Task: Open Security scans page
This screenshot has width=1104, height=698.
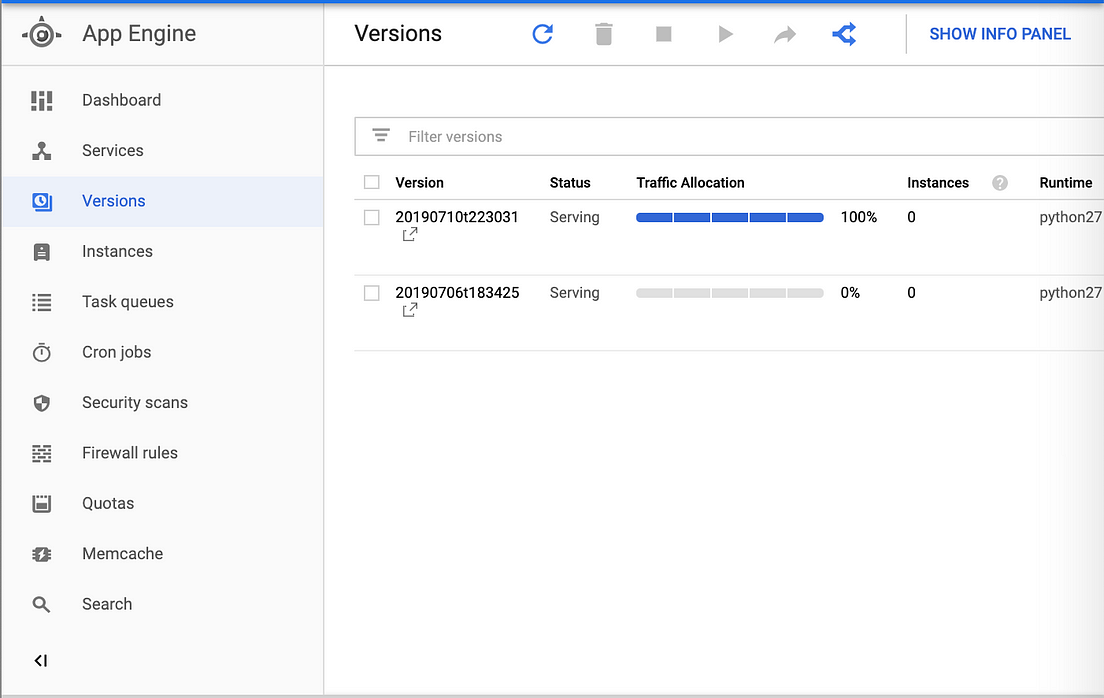Action: (163, 403)
